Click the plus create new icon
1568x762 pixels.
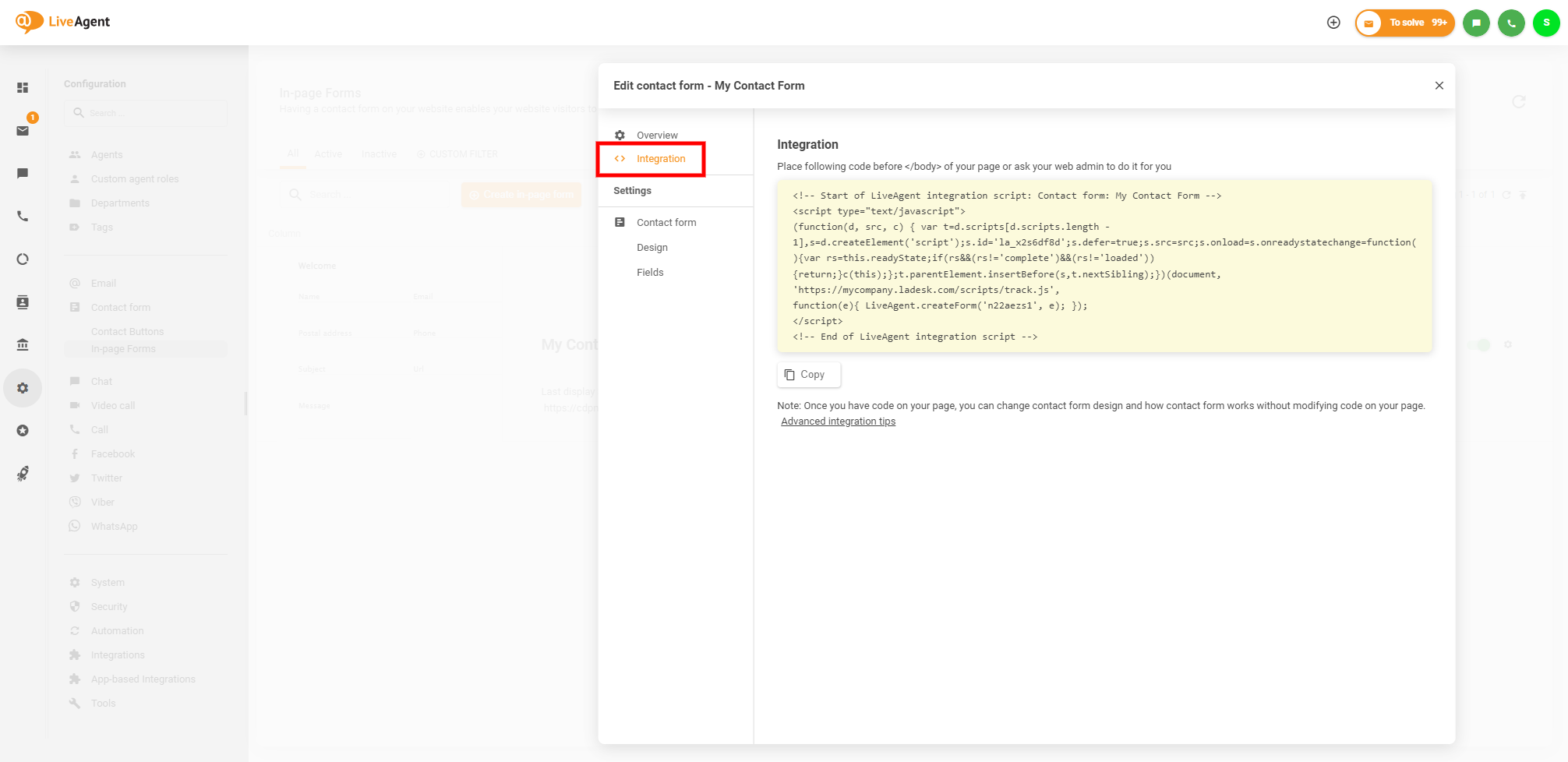[x=1333, y=23]
